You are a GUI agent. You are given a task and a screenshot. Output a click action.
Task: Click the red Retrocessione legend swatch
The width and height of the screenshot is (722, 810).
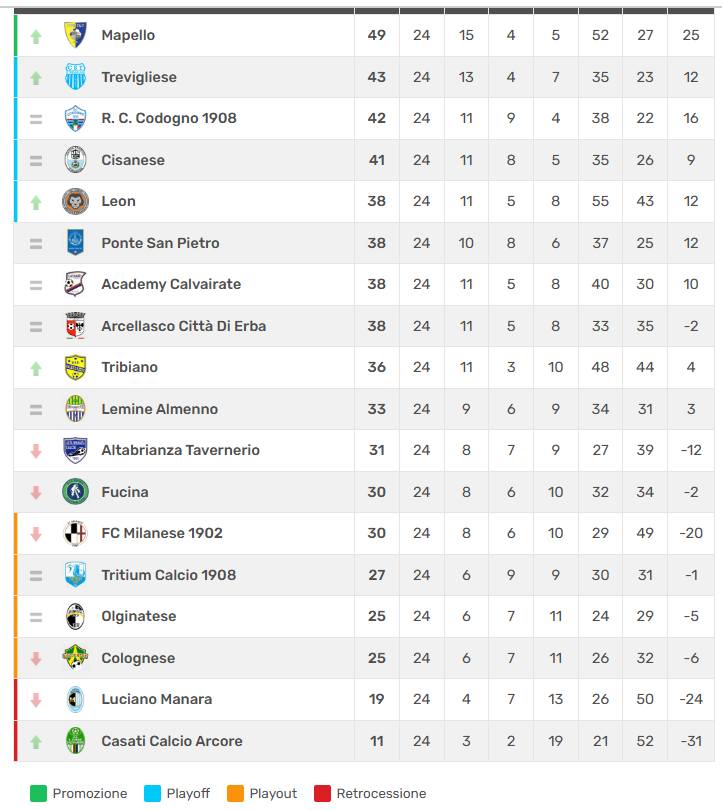323,794
